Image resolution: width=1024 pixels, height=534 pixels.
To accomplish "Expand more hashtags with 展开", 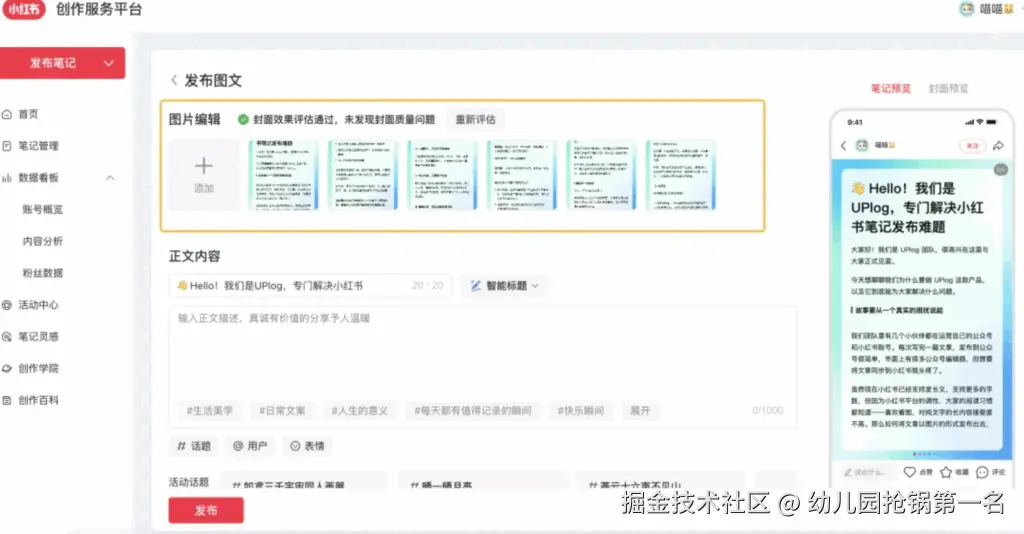I will (639, 411).
